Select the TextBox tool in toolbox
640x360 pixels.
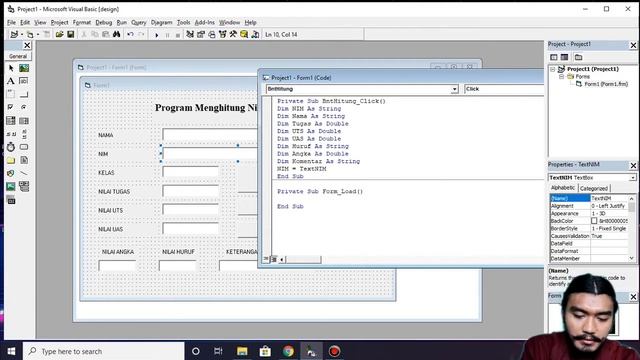pyautogui.click(x=24, y=81)
